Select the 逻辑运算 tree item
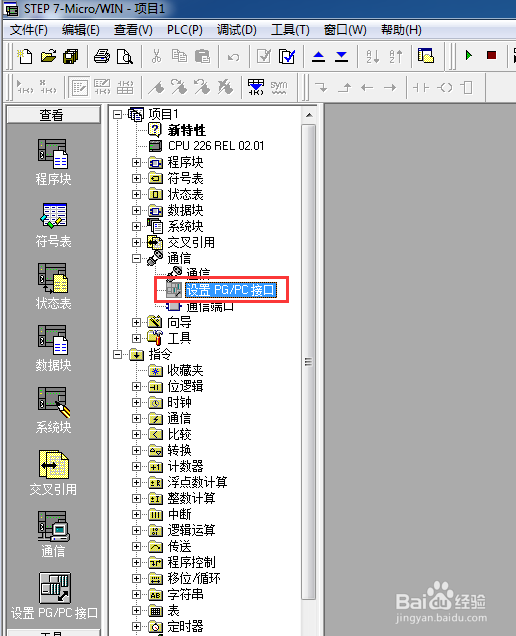This screenshot has height=636, width=516. [x=191, y=530]
